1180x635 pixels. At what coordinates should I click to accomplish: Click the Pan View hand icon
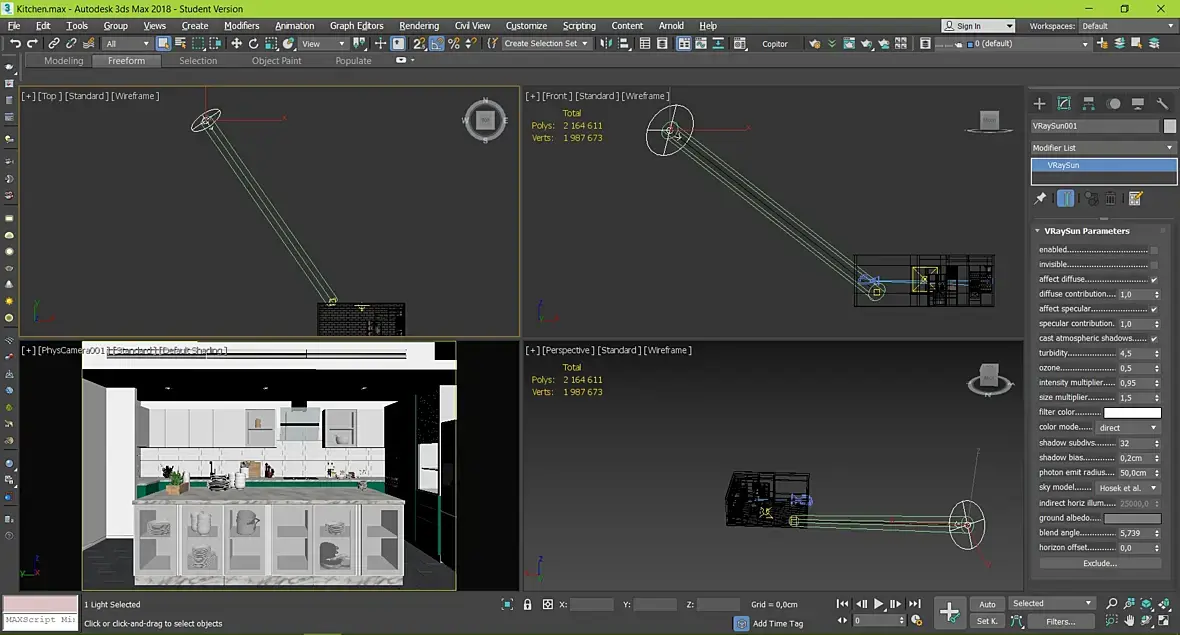[x=1129, y=621]
